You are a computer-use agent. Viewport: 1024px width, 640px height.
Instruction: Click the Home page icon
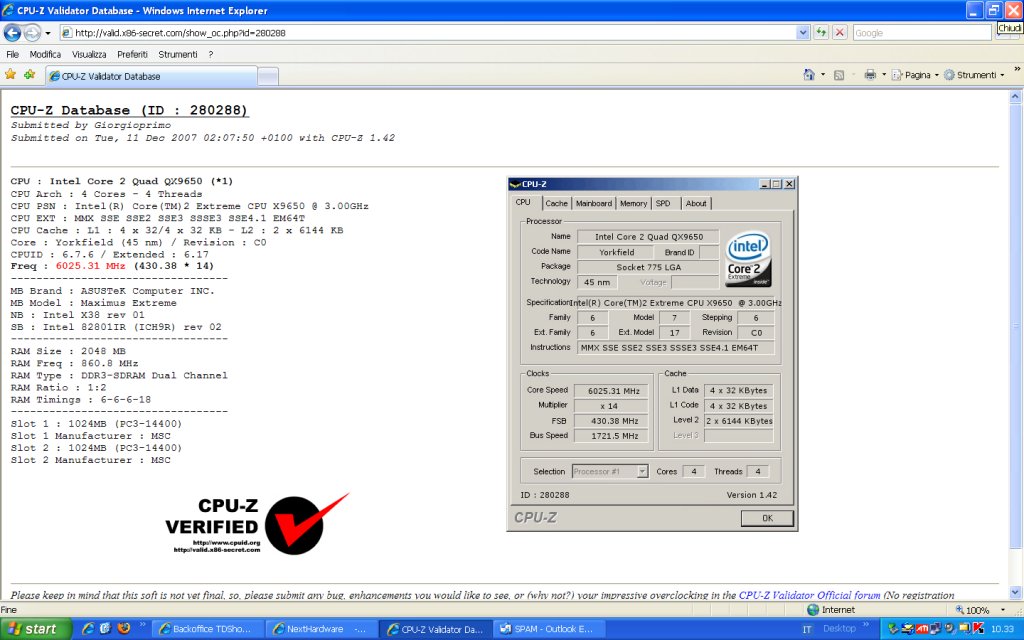click(x=809, y=75)
